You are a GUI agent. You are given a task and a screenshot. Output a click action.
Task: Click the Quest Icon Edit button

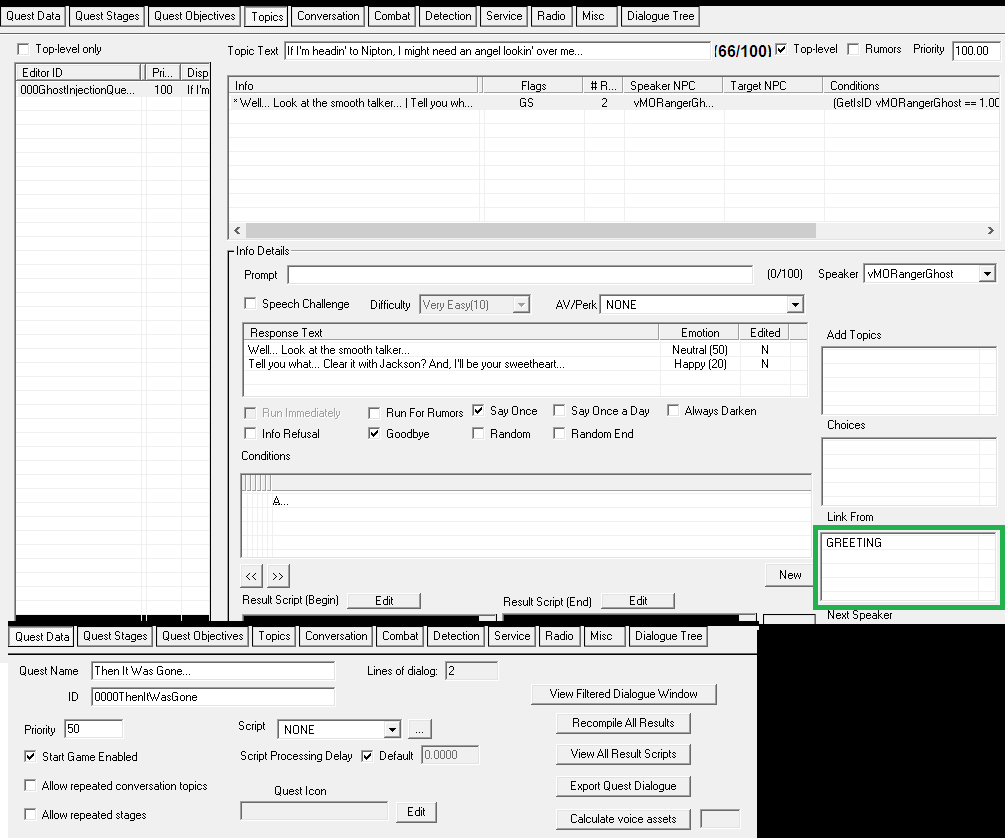(416, 812)
